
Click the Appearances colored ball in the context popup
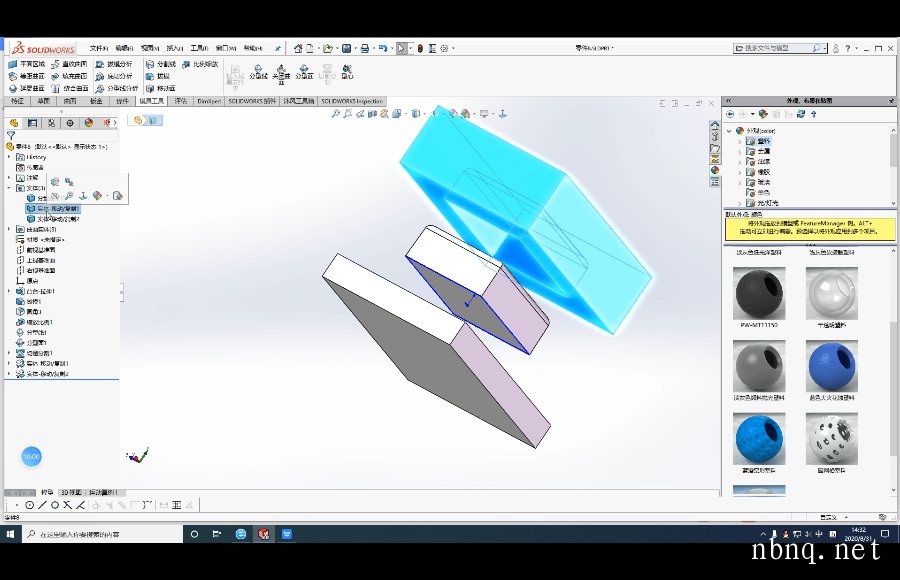97,196
